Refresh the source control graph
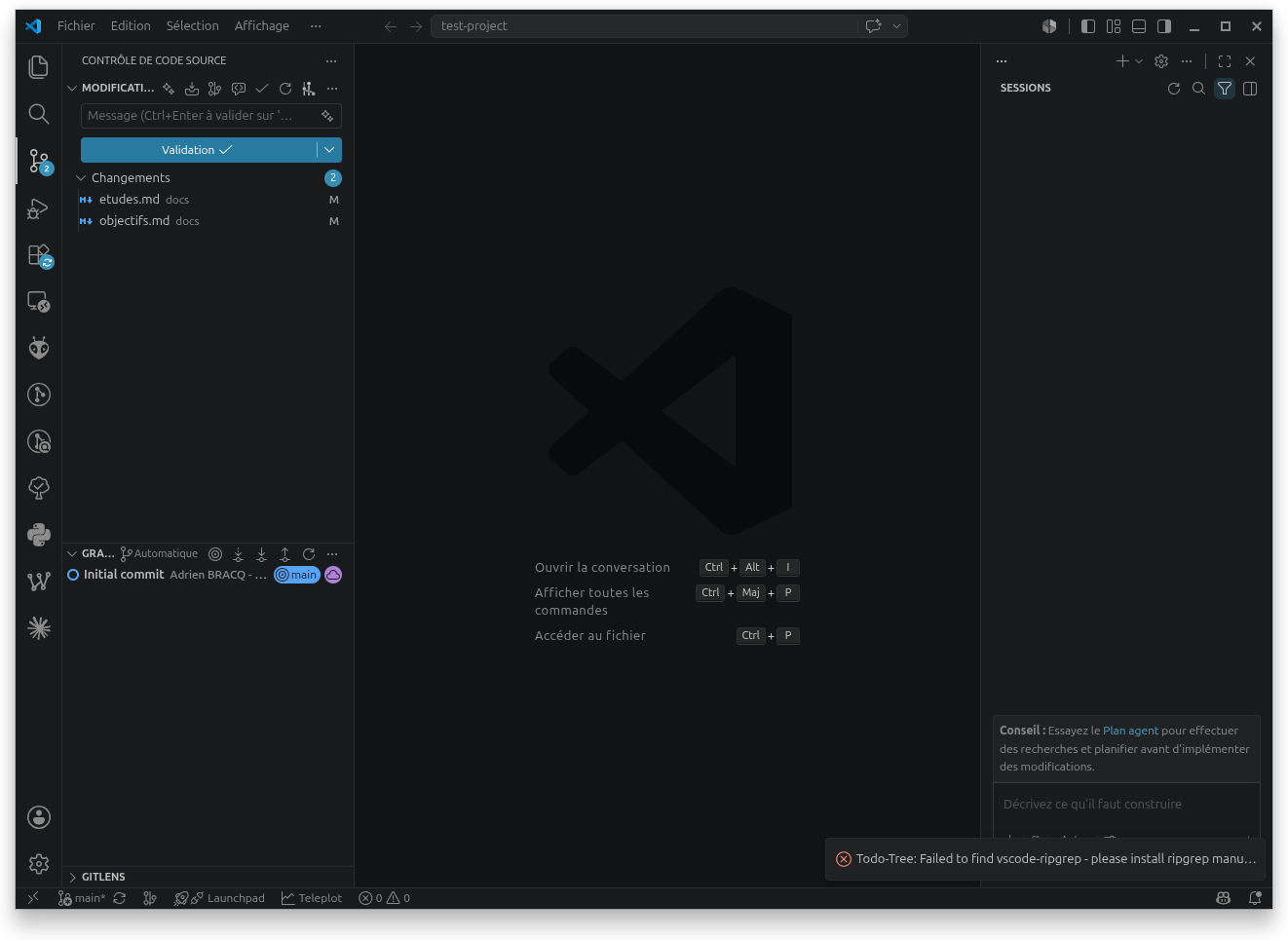This screenshot has width=1288, height=940. 309,554
